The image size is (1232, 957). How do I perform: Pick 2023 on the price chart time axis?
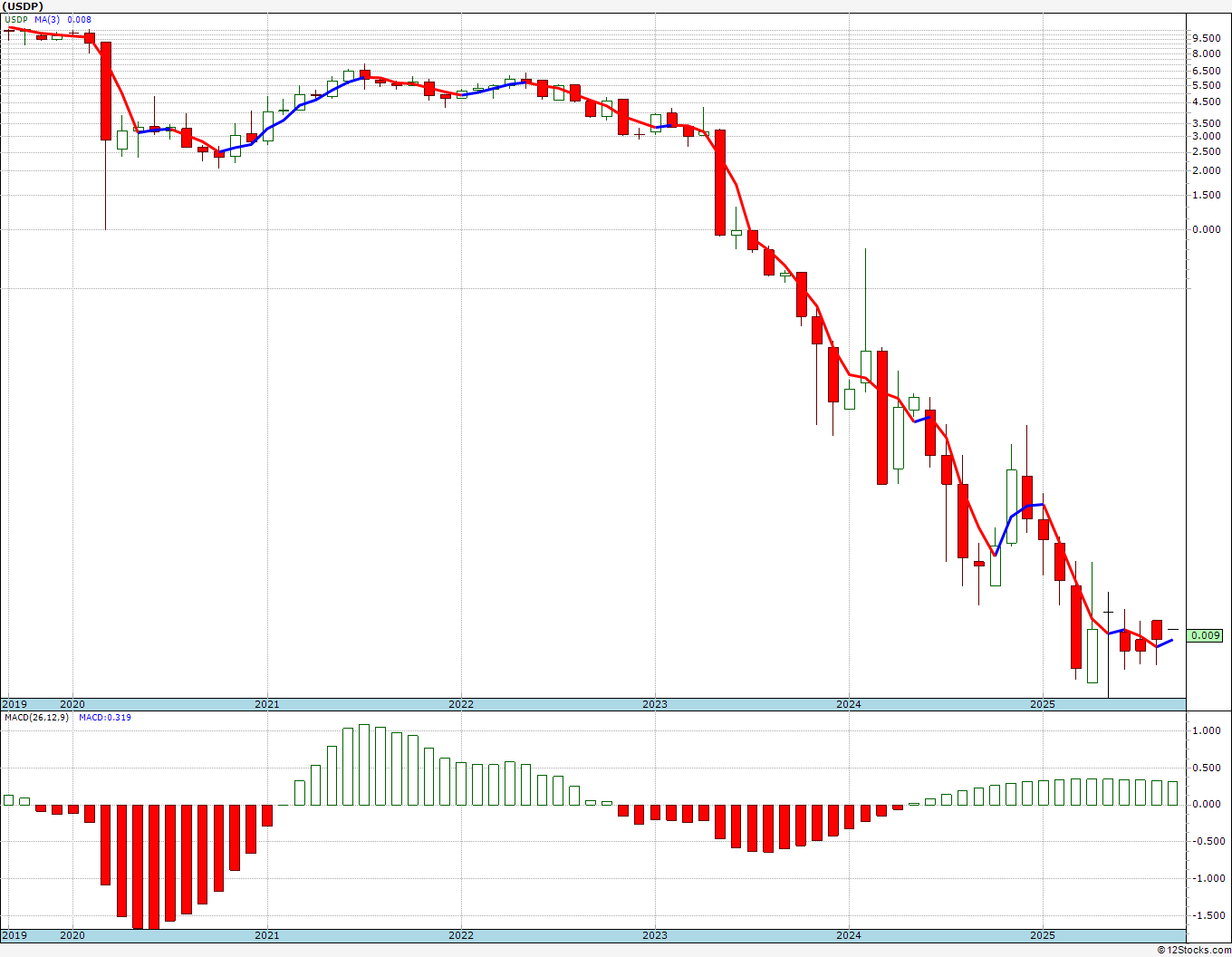[x=654, y=704]
